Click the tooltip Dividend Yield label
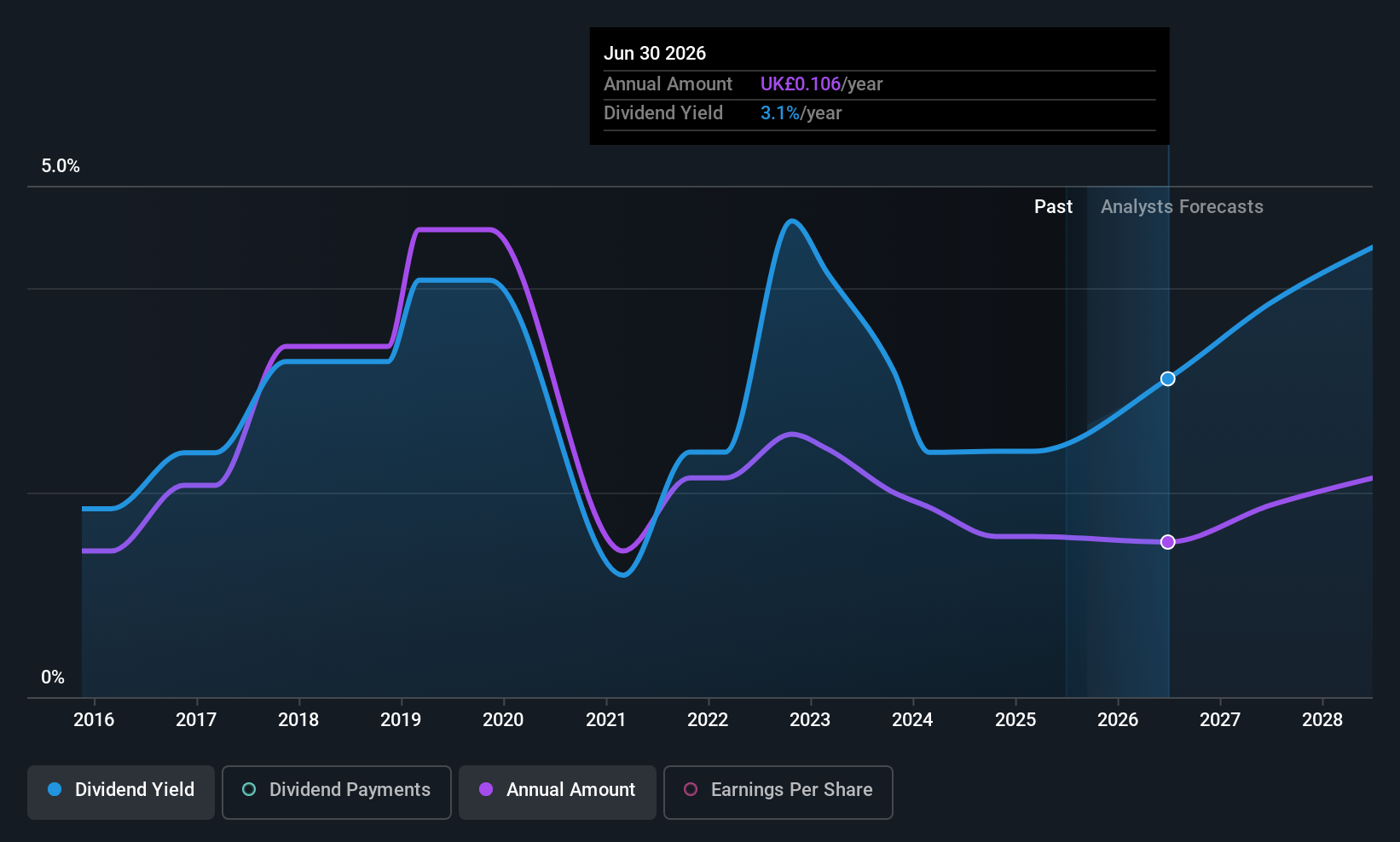 coord(663,113)
